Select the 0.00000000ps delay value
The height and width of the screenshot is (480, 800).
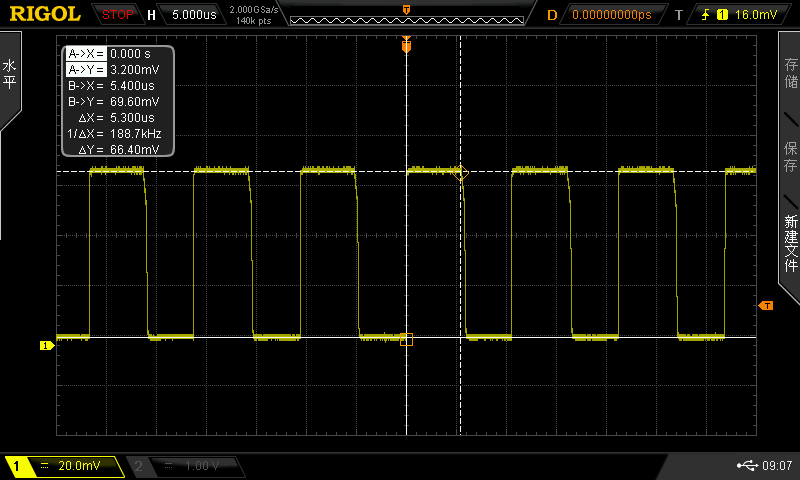click(612, 15)
